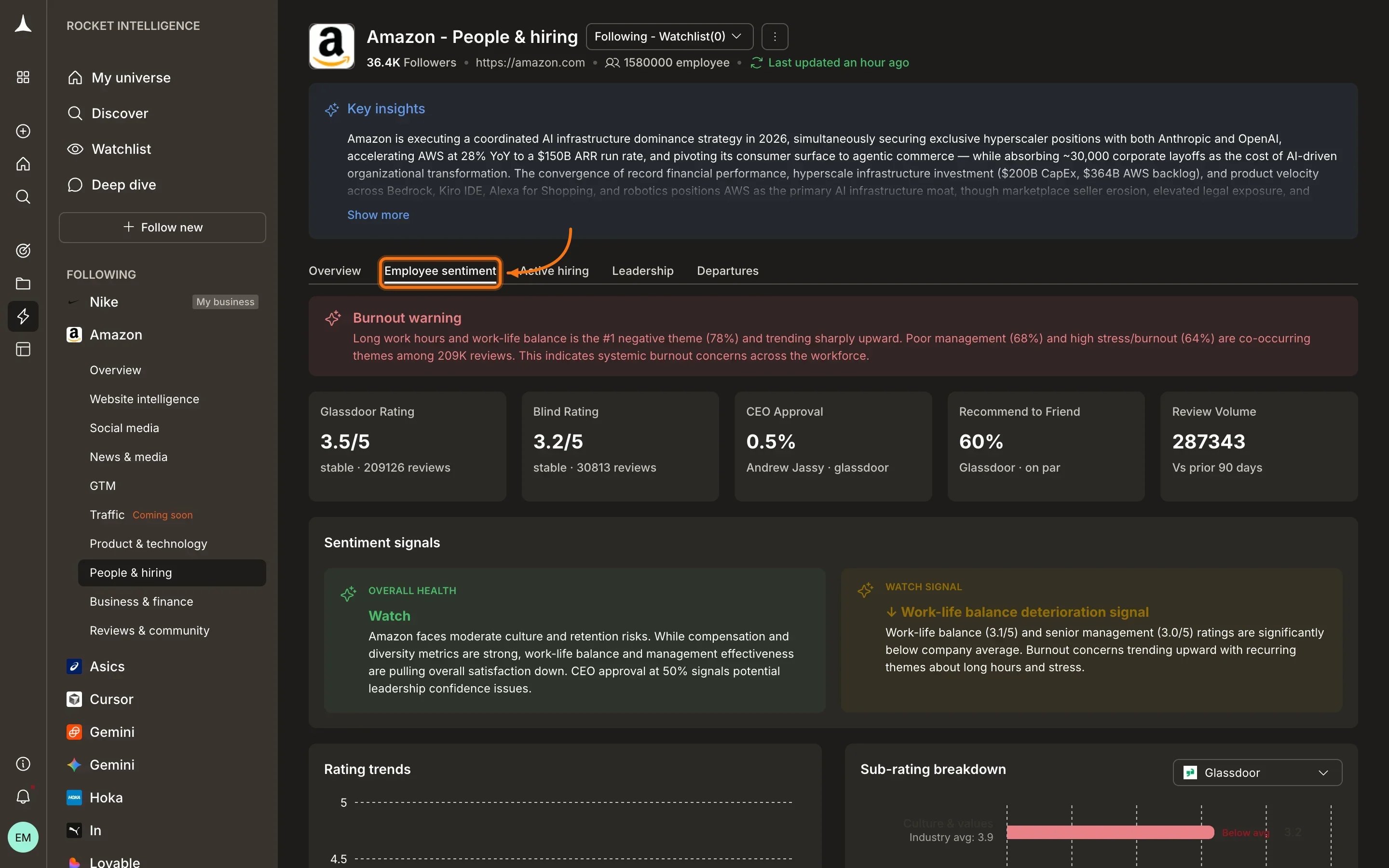Click the home icon in the left rail

pyautogui.click(x=23, y=164)
